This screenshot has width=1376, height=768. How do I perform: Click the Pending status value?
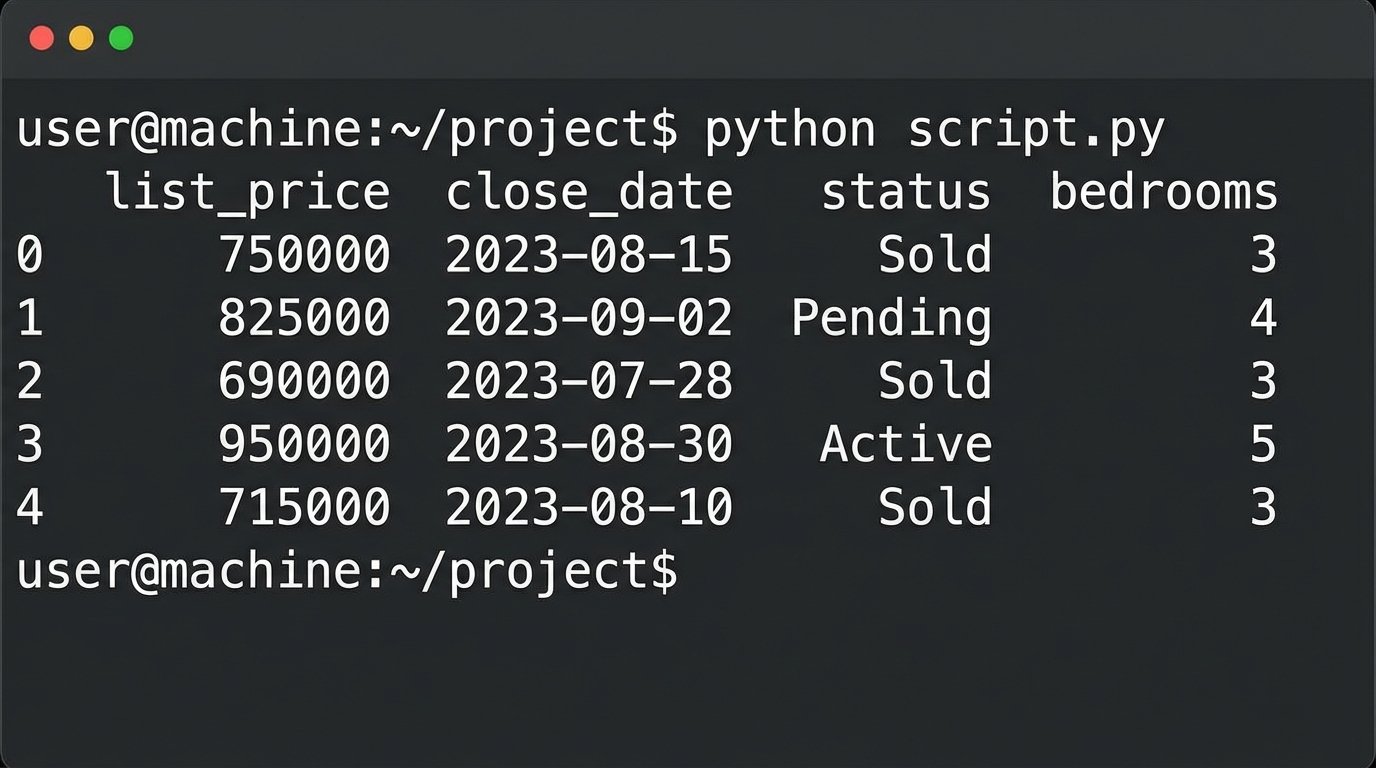pyautogui.click(x=891, y=319)
